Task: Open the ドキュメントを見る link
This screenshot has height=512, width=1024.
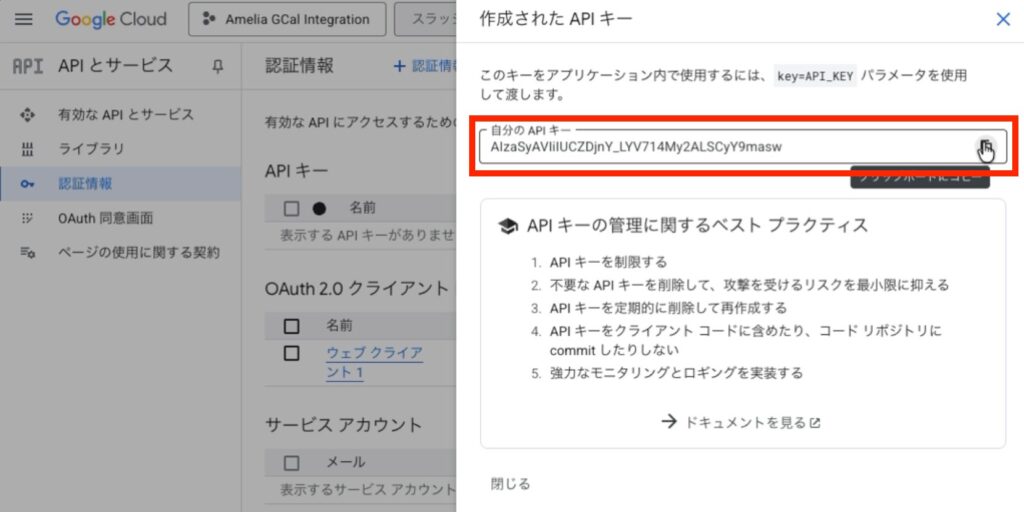Action: click(x=741, y=422)
